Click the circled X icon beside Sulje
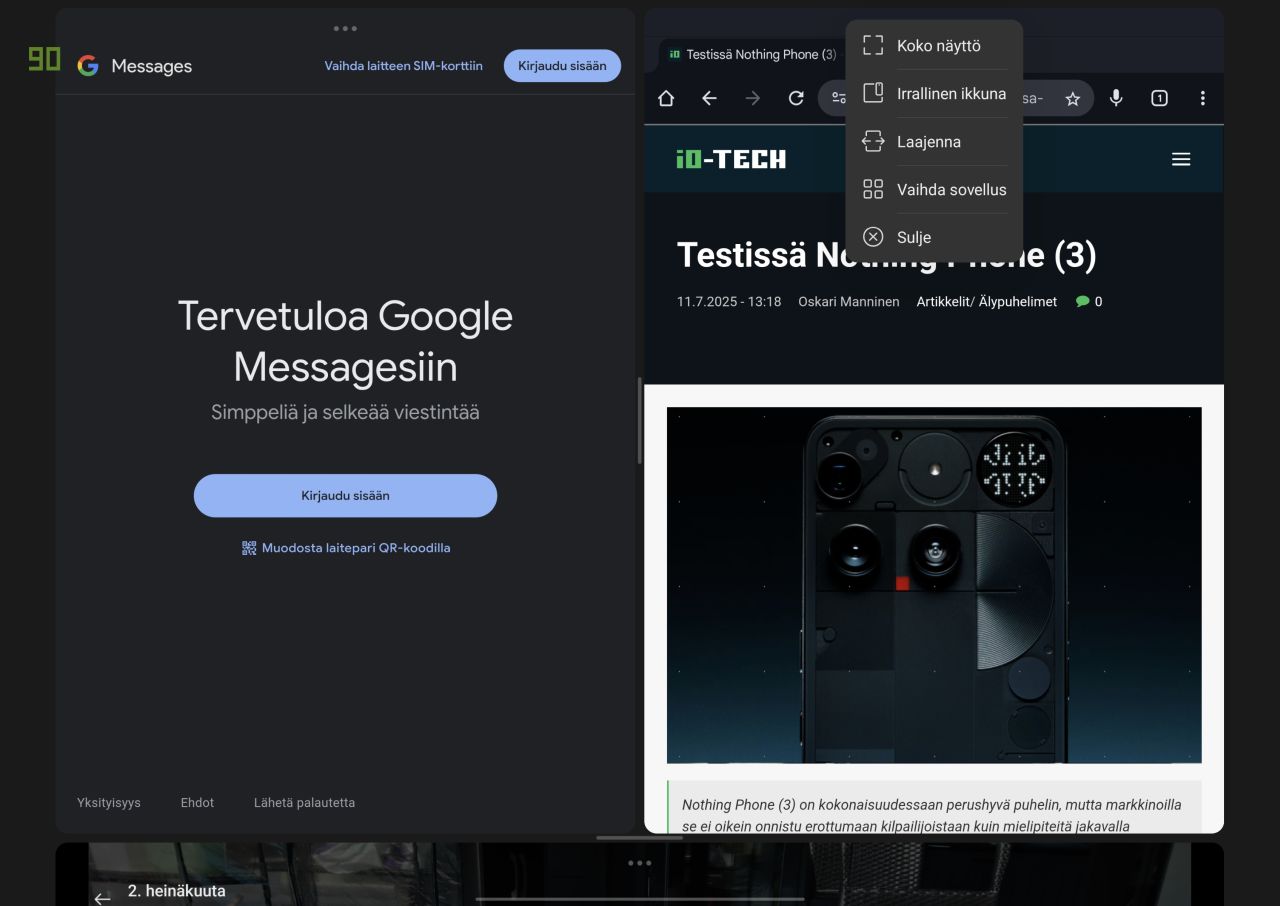 coord(873,237)
